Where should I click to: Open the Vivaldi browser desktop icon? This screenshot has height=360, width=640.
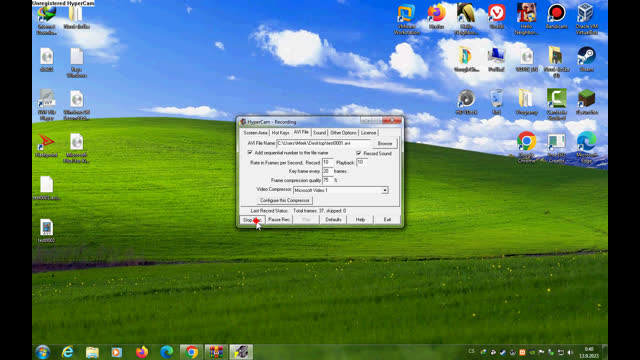pos(496,16)
